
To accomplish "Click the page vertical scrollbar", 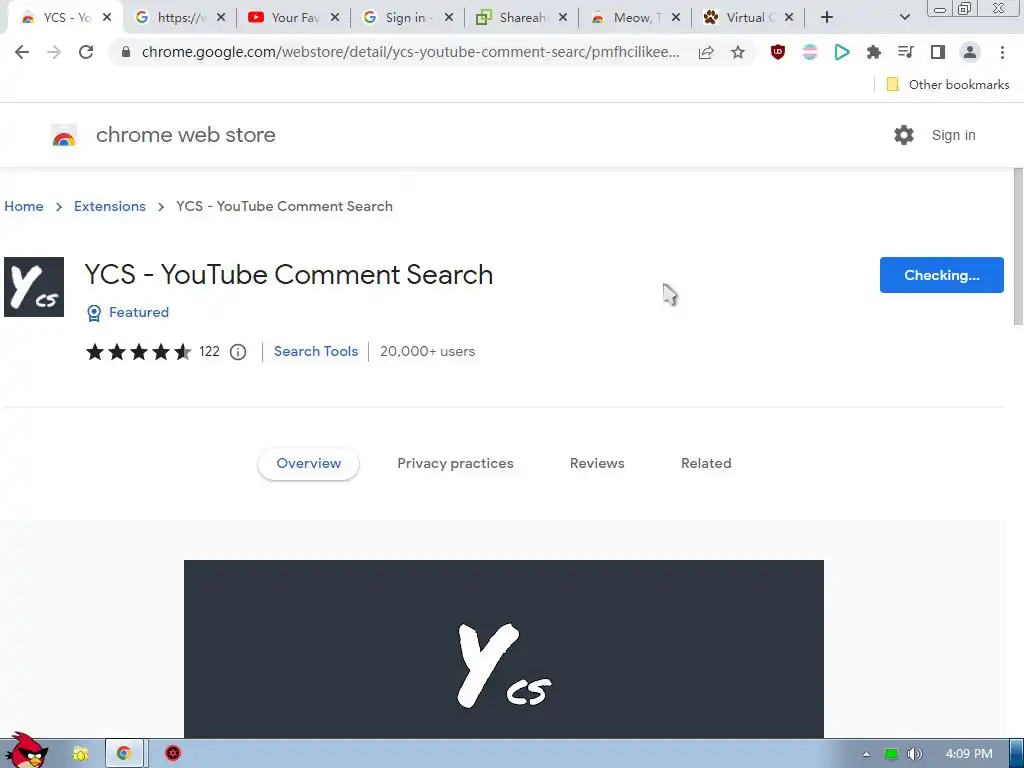I will [x=1018, y=246].
